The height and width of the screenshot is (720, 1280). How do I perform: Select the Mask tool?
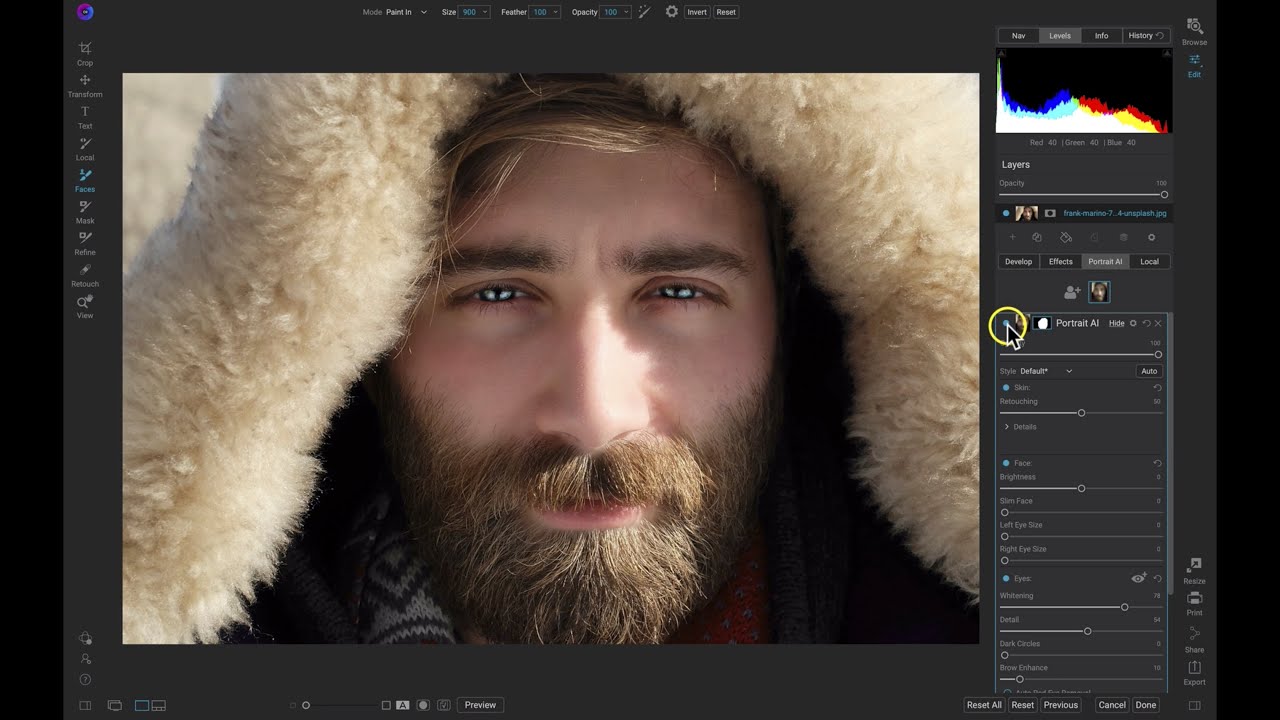tap(85, 211)
